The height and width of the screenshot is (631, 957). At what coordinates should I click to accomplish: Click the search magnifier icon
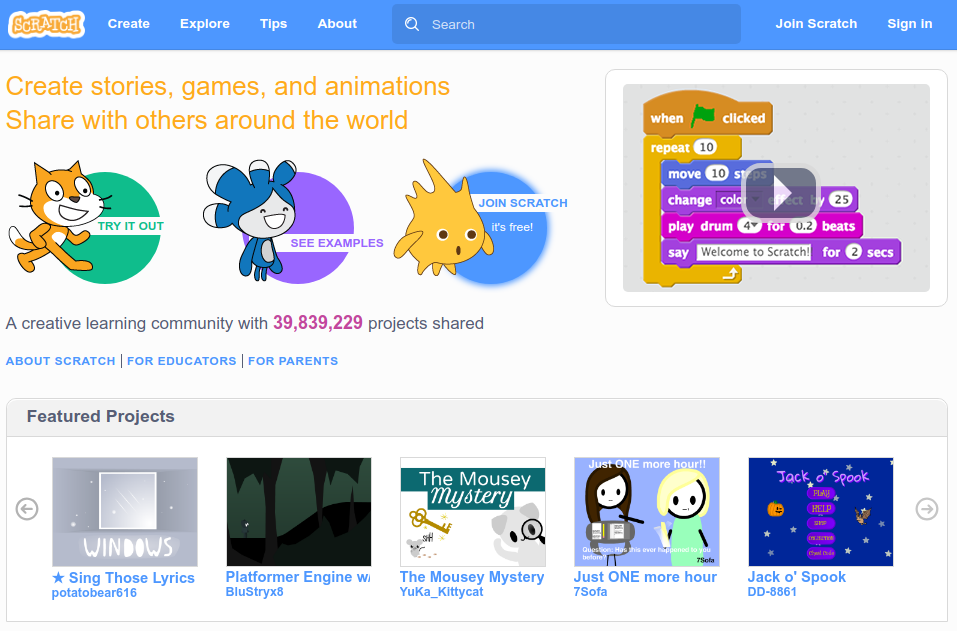coord(412,24)
